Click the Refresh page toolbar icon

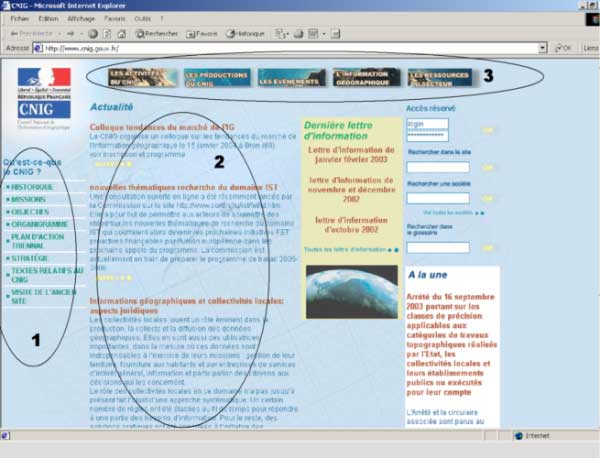[x=108, y=34]
